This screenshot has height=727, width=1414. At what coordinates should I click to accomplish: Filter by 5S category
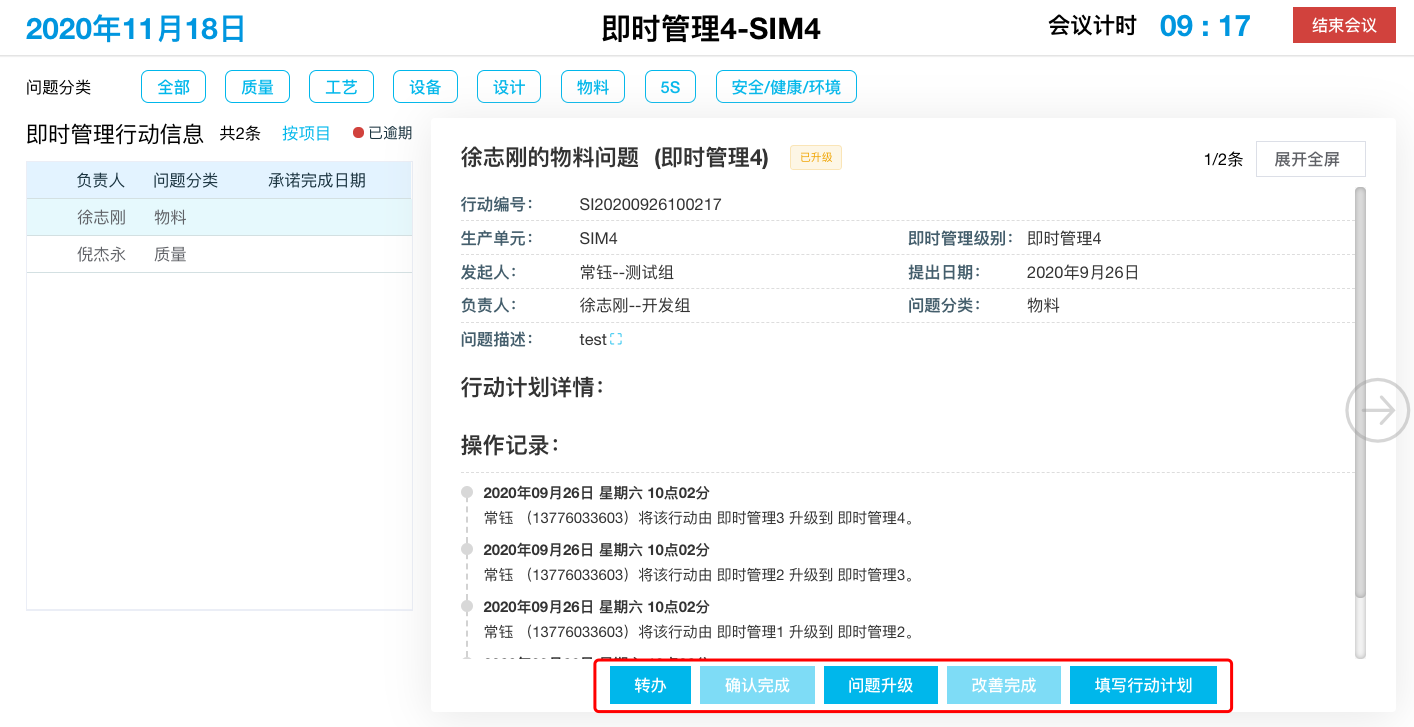(x=670, y=87)
